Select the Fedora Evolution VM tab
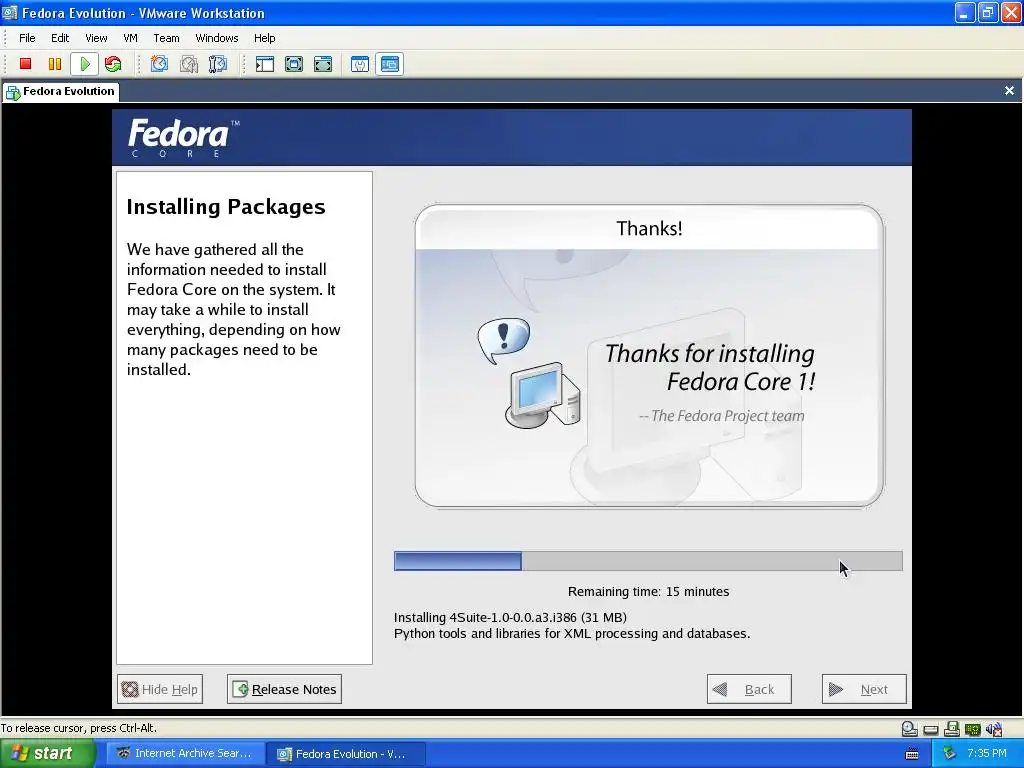The width and height of the screenshot is (1024, 768). pyautogui.click(x=61, y=91)
